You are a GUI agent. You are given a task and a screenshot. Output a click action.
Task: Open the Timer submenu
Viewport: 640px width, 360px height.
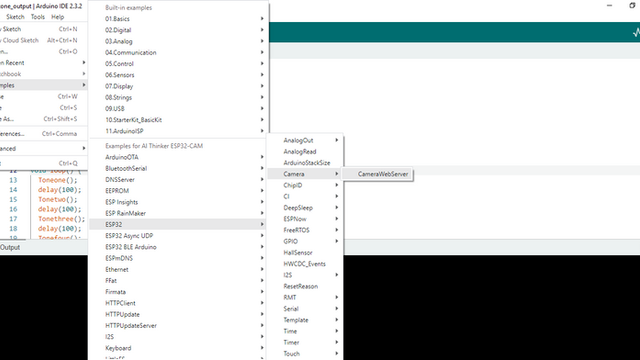[305, 342]
